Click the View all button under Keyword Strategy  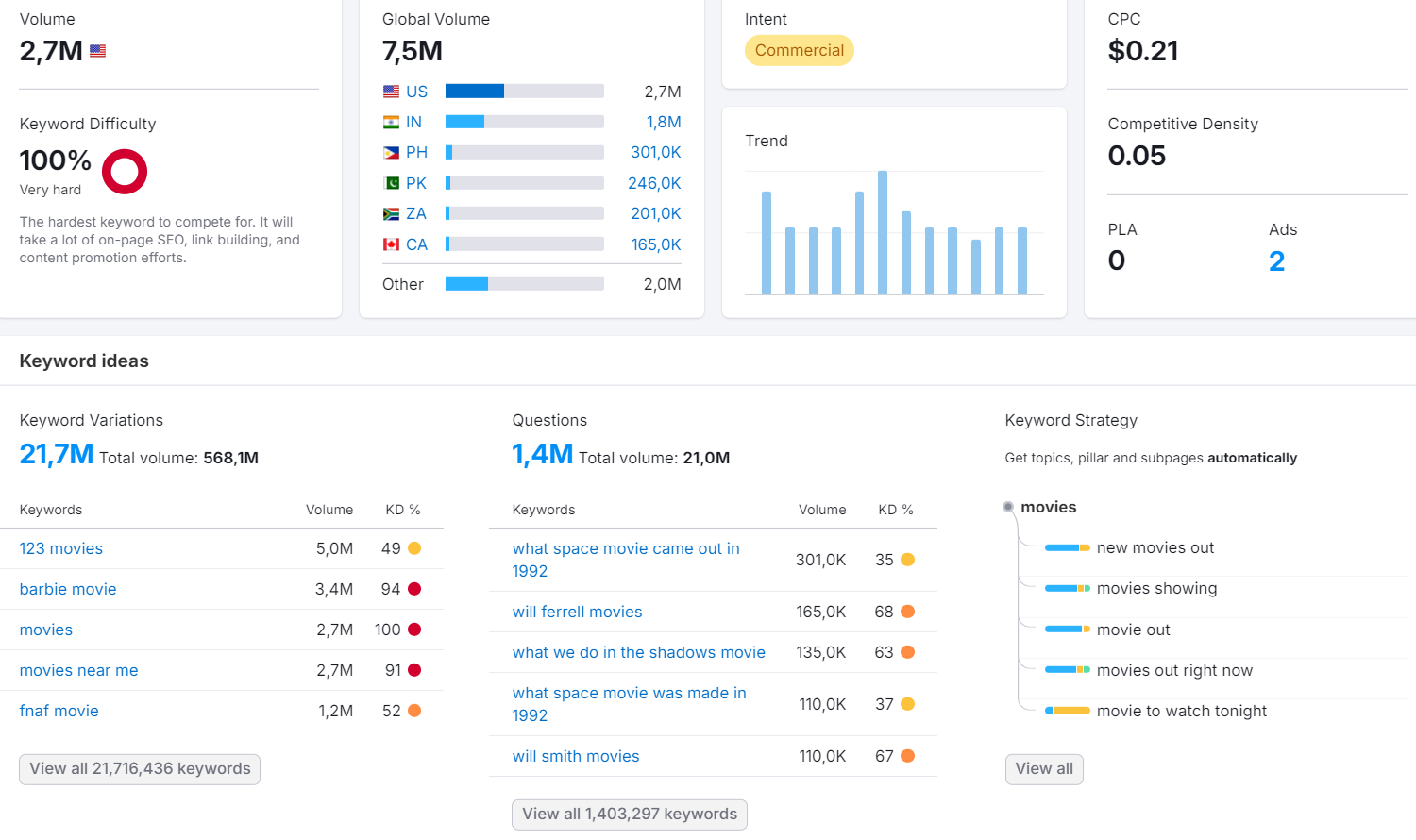pos(1044,769)
